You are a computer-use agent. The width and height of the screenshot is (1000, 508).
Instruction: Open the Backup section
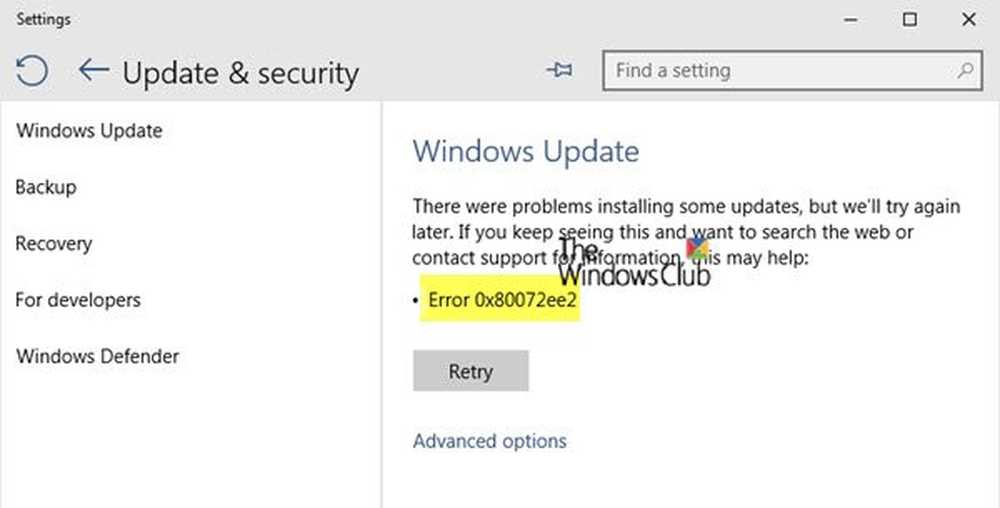click(46, 187)
